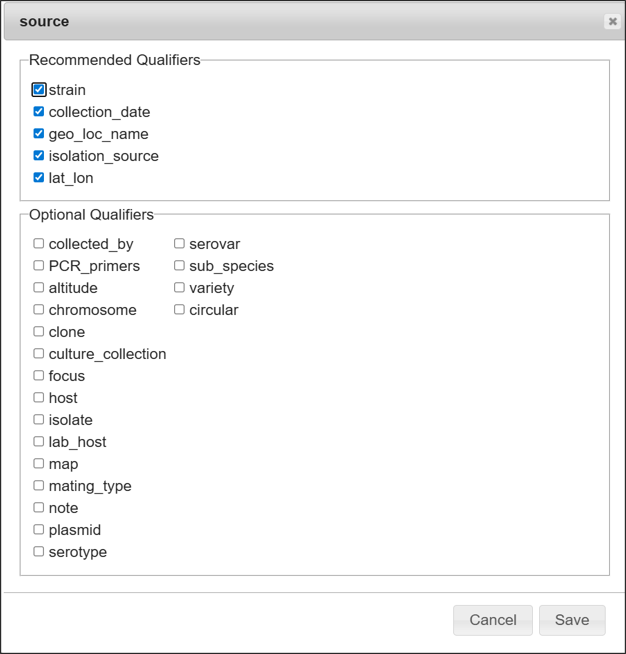Select the isolate checkbox
The height and width of the screenshot is (654, 626).
(39, 420)
